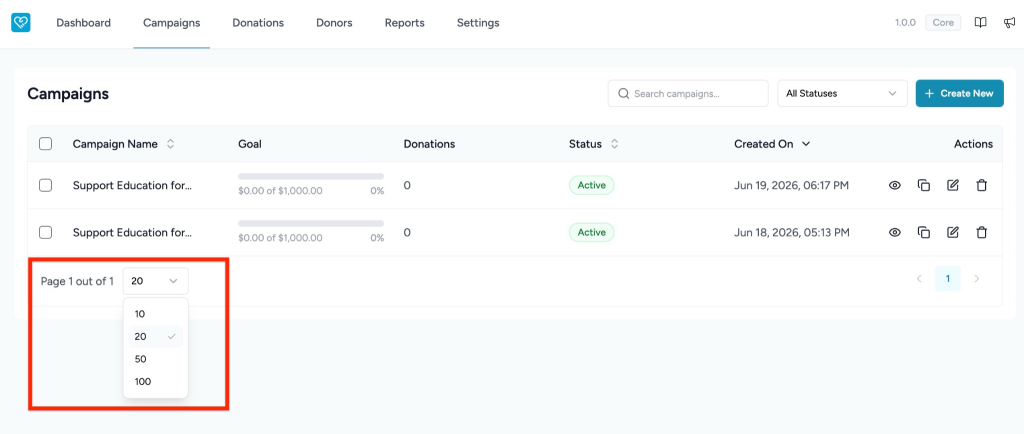
Task: Switch to the Campaigns tab
Action: tap(172, 23)
